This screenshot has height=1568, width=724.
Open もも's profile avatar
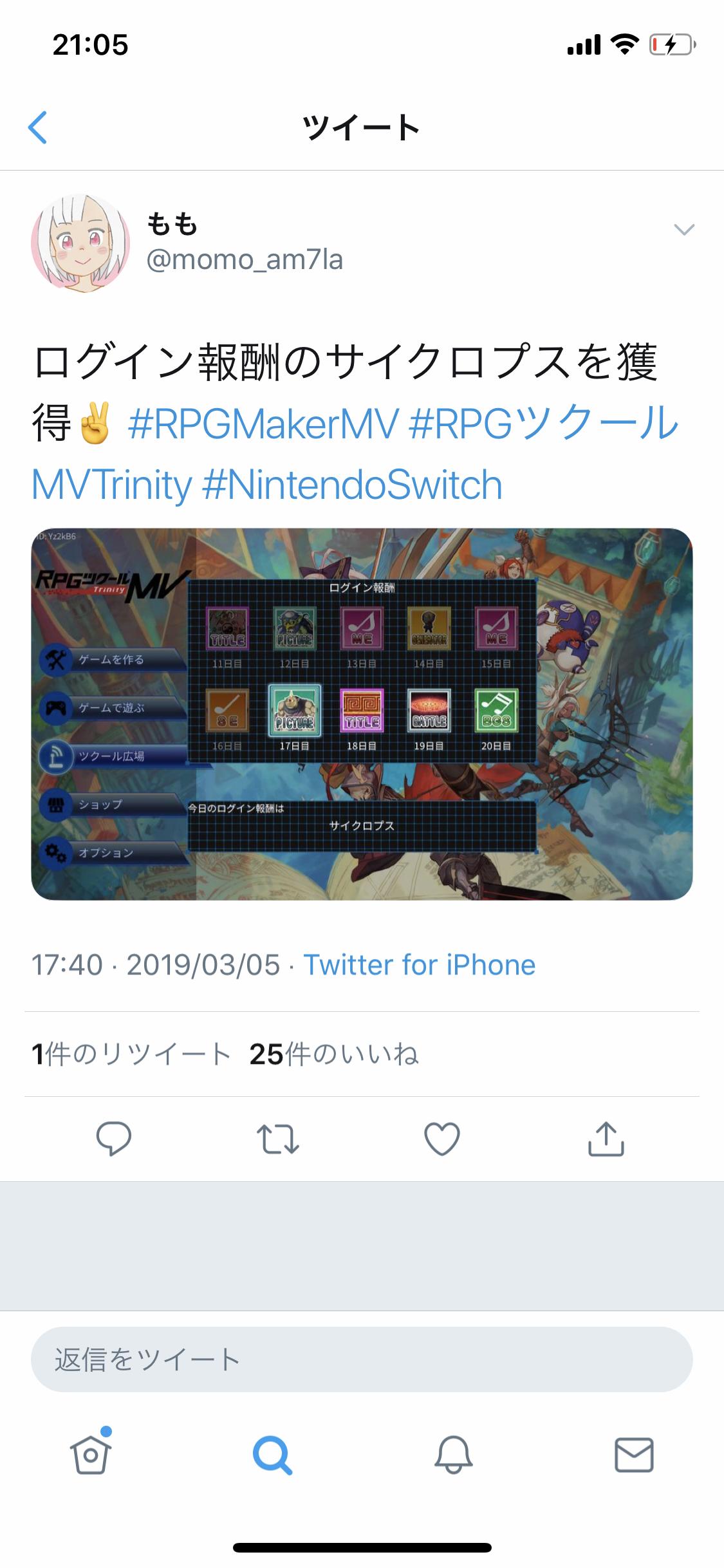pyautogui.click(x=80, y=243)
